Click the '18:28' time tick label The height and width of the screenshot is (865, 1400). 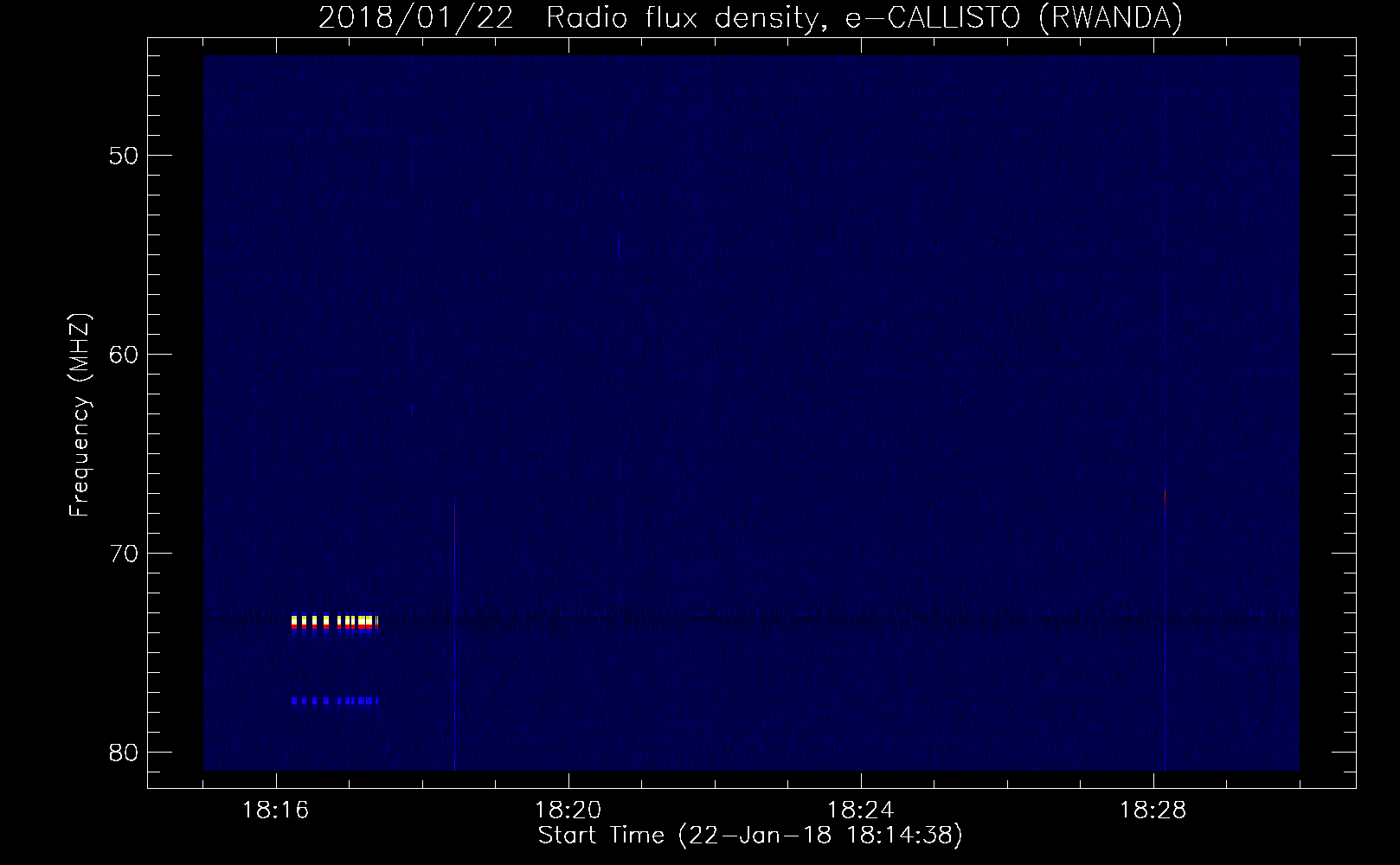(x=1153, y=811)
